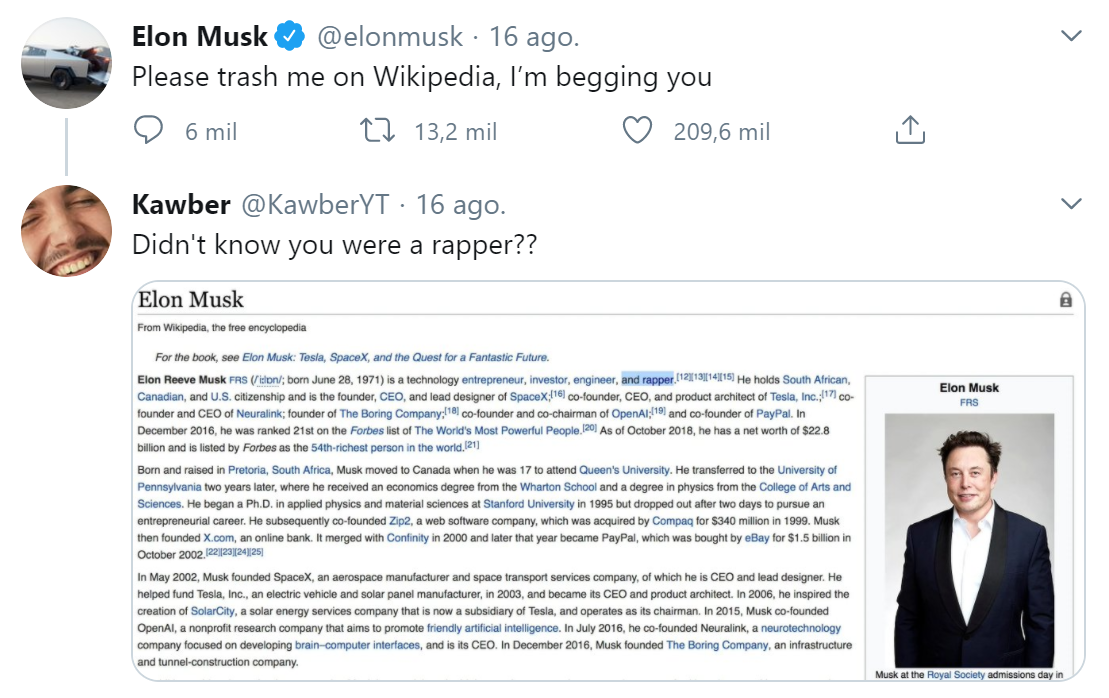Open Kawber's profile avatar
The height and width of the screenshot is (698, 1109).
(x=66, y=231)
